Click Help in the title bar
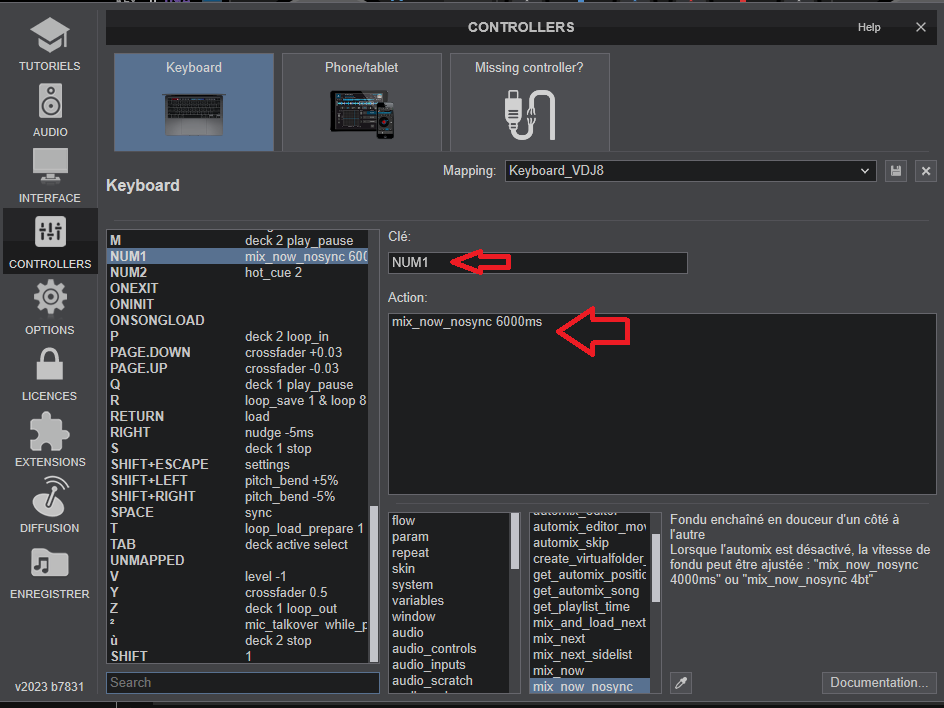The width and height of the screenshot is (944, 708). 869,27
